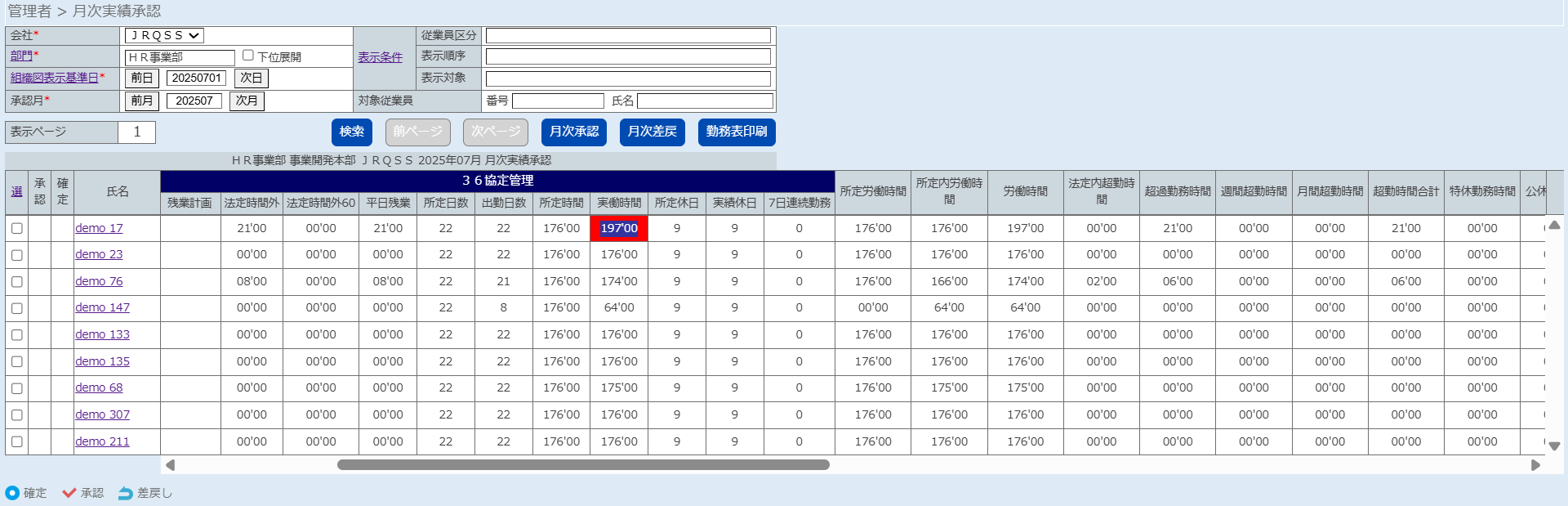
Task: Click the horizontal scrollbar thumb
Action: [583, 465]
